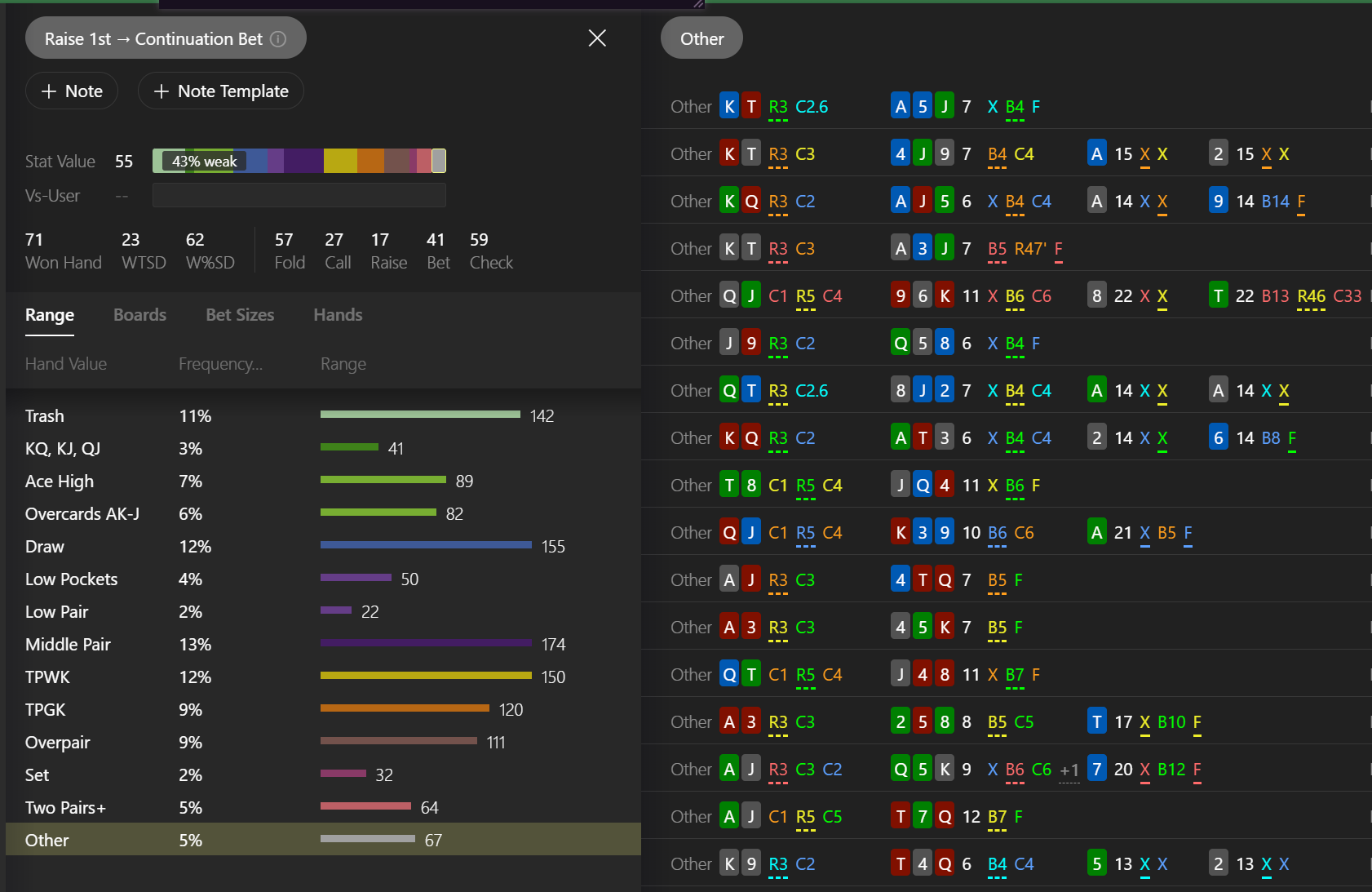Viewport: 1372px width, 892px height.
Task: Open the Bet Sizes tab
Action: point(240,315)
